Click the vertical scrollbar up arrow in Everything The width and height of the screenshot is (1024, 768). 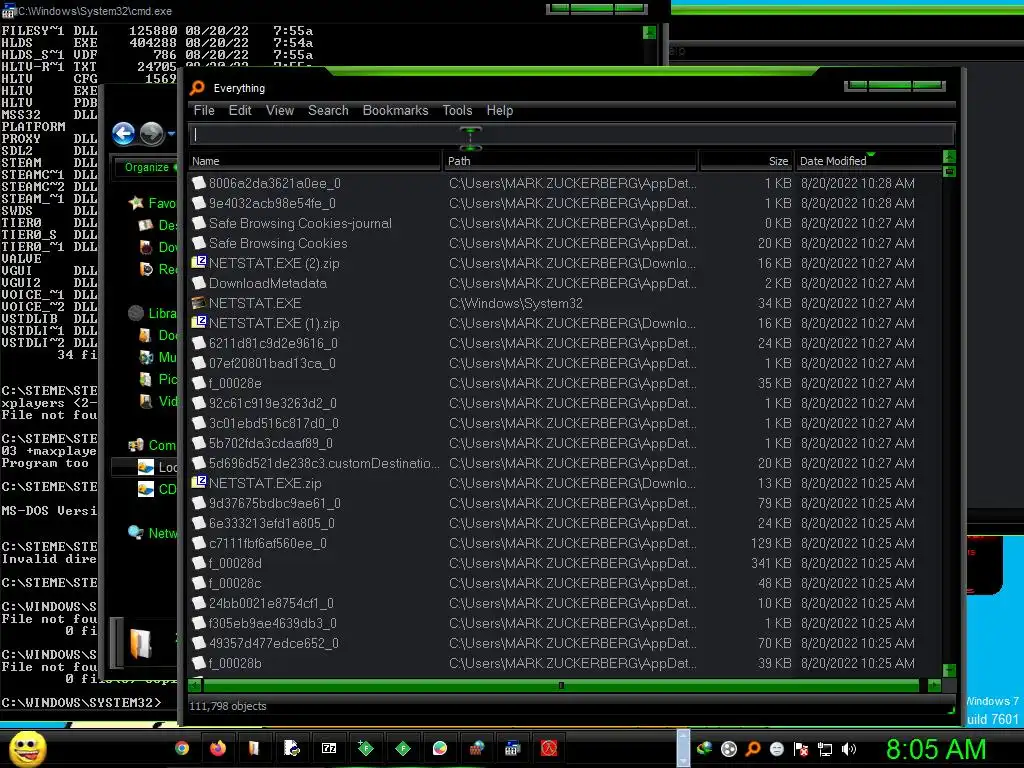[x=950, y=157]
